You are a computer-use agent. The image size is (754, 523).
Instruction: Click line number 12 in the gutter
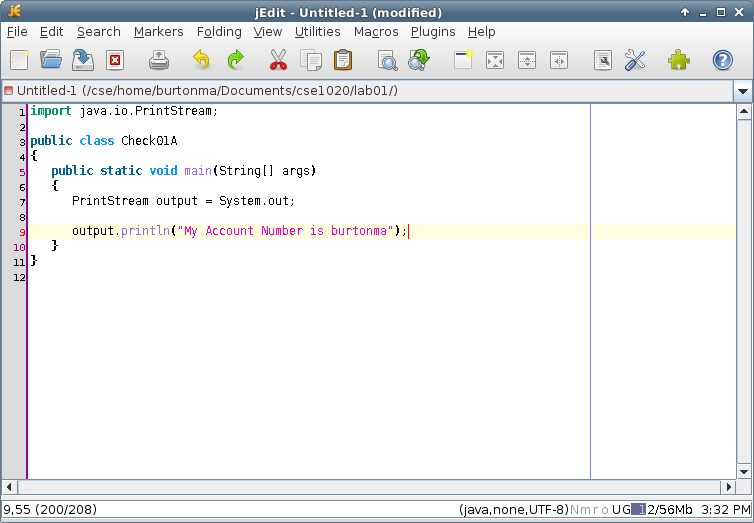tap(19, 277)
